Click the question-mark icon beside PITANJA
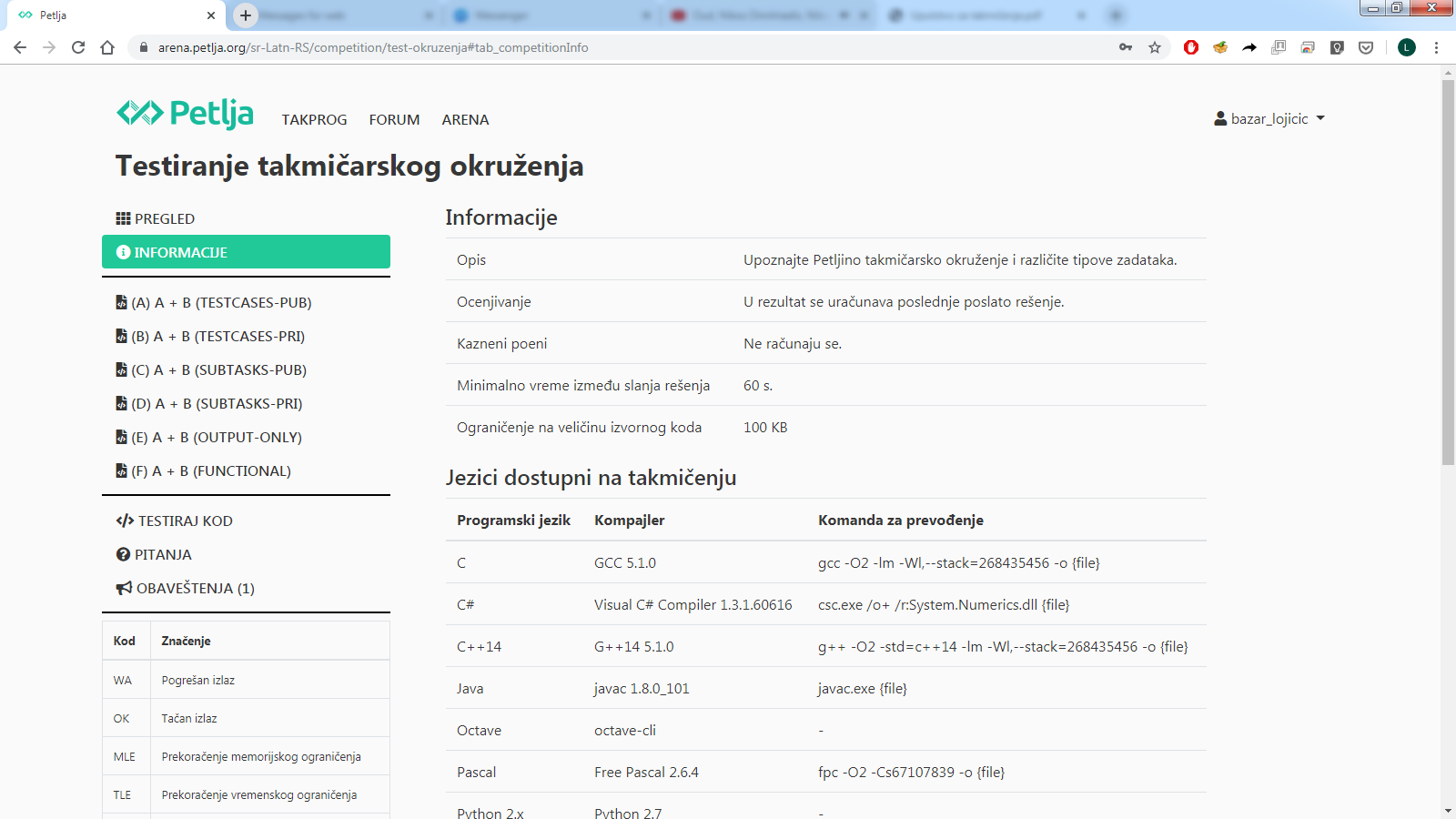 (x=122, y=554)
